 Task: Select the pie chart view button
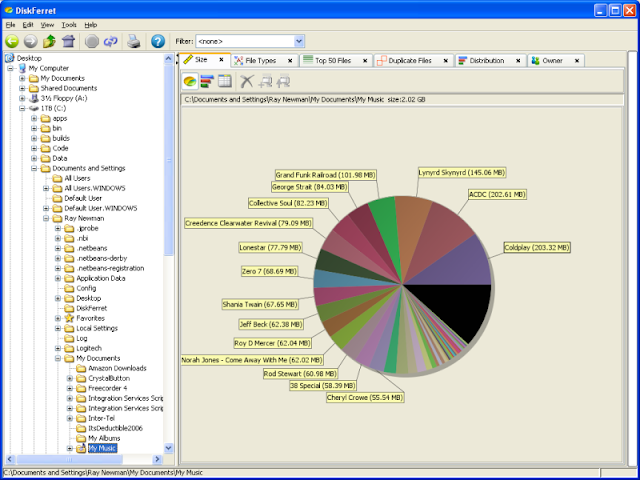190,81
